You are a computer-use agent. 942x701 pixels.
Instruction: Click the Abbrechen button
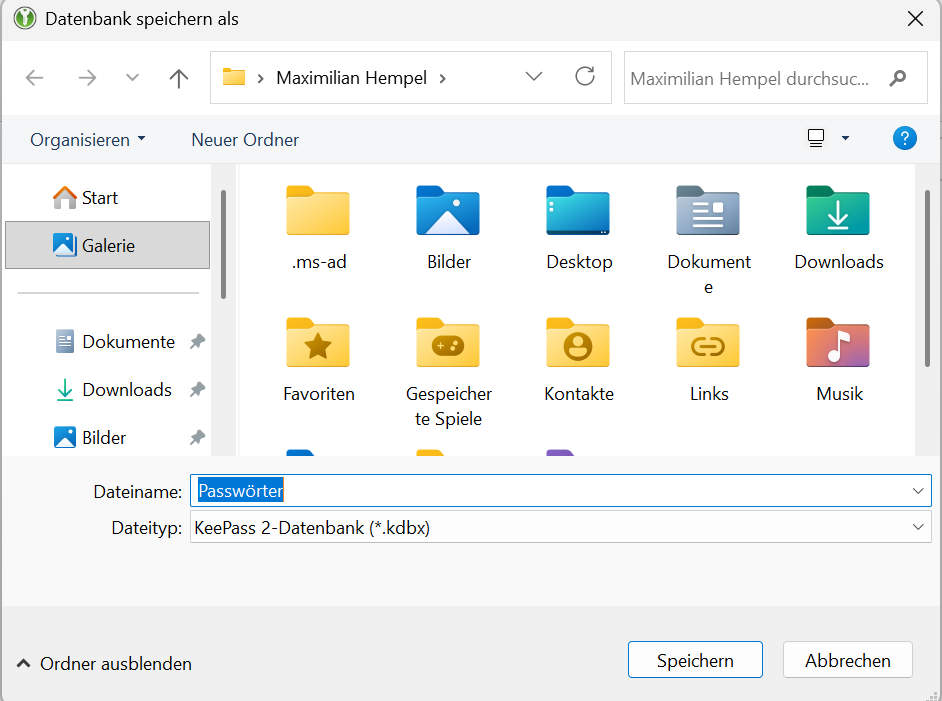[x=847, y=660]
